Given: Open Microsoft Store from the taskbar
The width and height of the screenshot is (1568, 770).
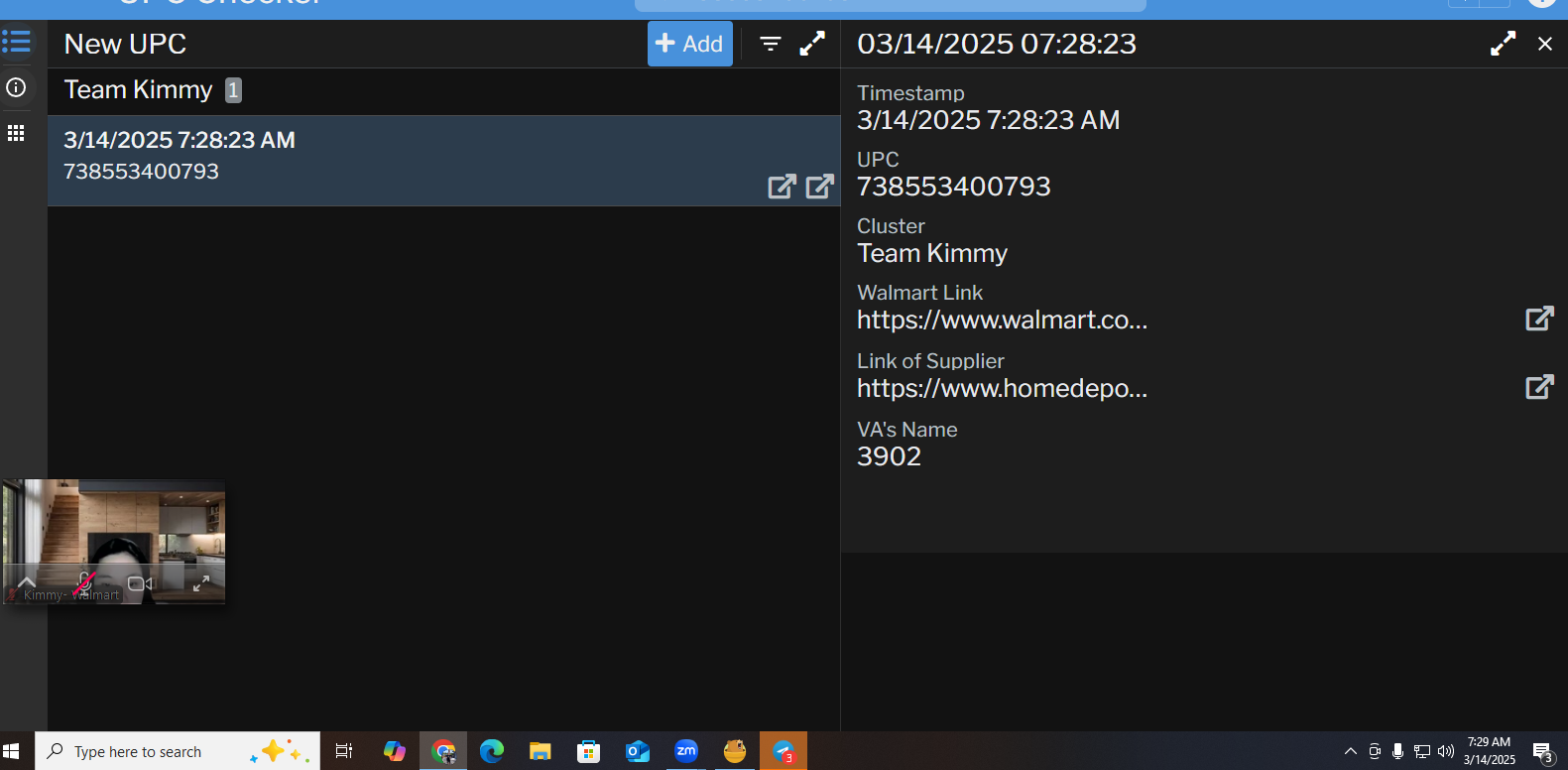Looking at the screenshot, I should [589, 751].
